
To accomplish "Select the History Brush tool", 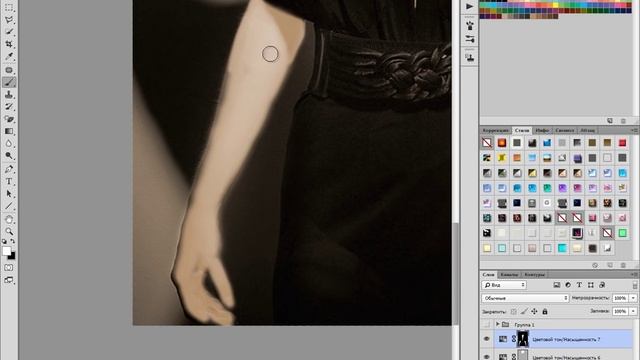I will pyautogui.click(x=9, y=107).
